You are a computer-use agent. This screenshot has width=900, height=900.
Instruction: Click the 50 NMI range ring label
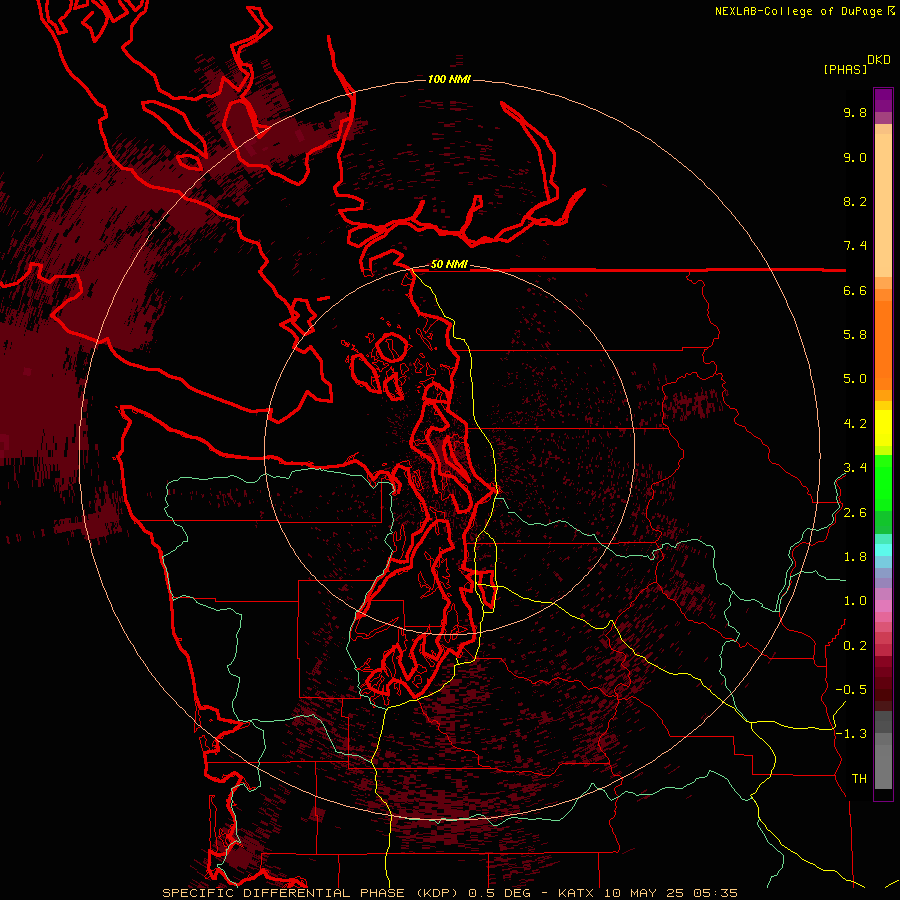pos(449,264)
